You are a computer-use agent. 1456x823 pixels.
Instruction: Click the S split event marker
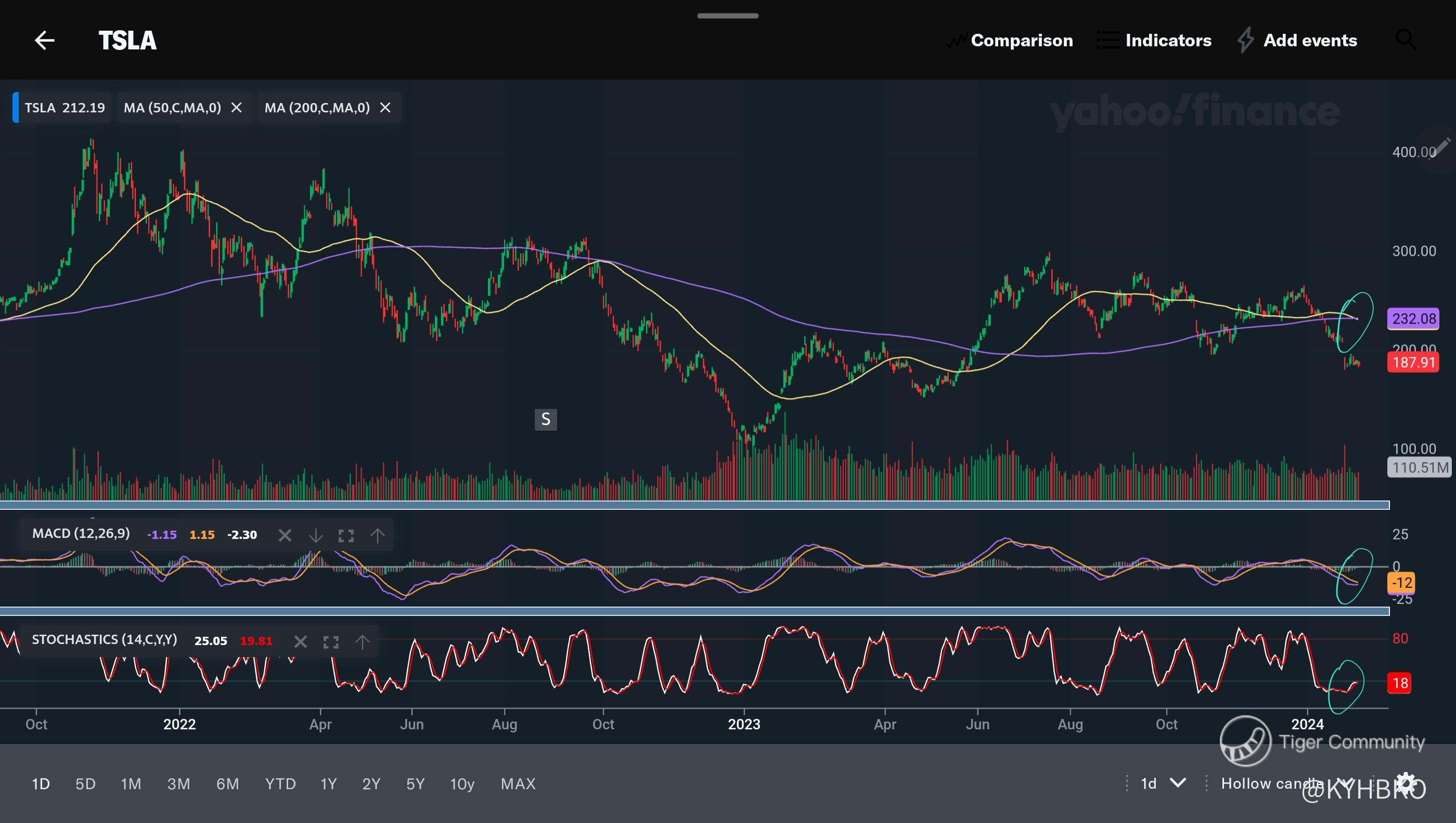tap(546, 419)
